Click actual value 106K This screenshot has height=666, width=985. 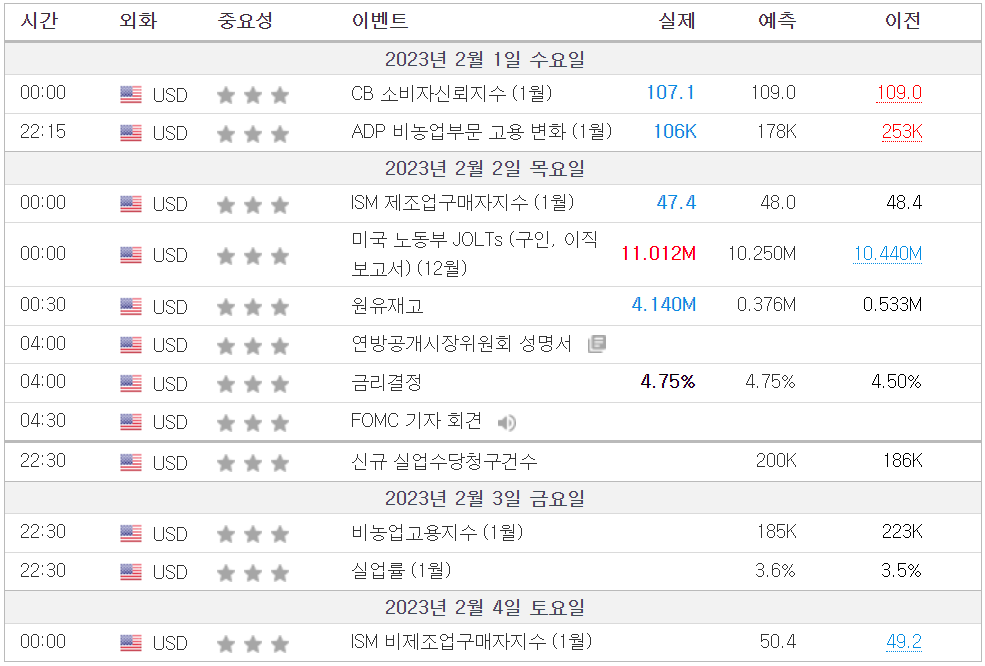click(675, 131)
